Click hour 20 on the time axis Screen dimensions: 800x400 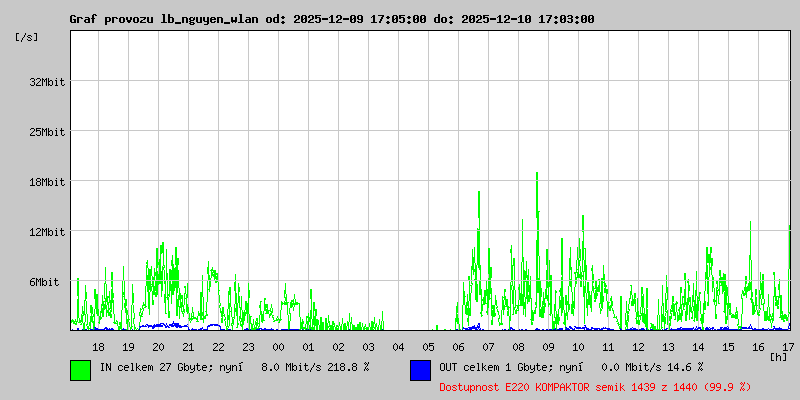pyautogui.click(x=158, y=347)
